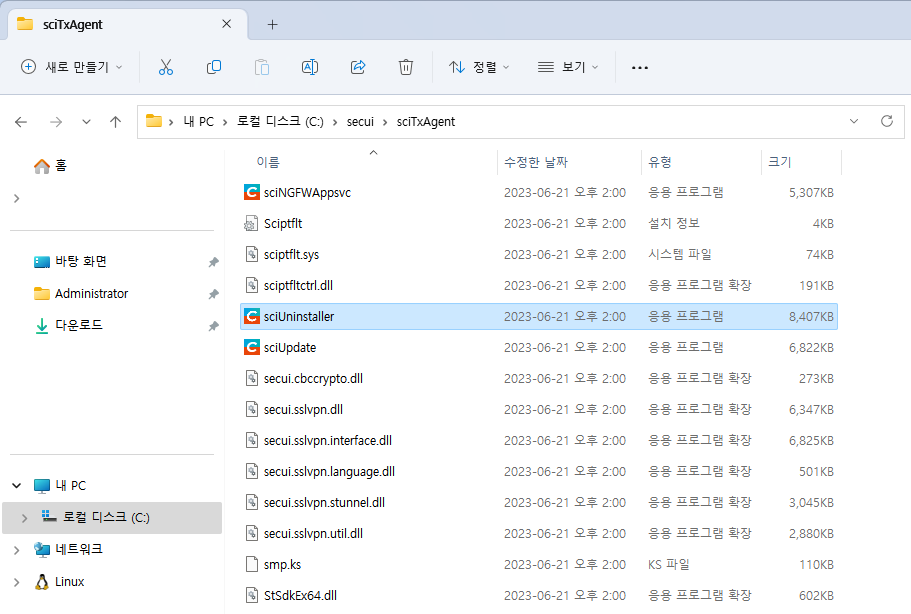The width and height of the screenshot is (911, 614).
Task: Click the Delete trash can icon
Action: [406, 67]
